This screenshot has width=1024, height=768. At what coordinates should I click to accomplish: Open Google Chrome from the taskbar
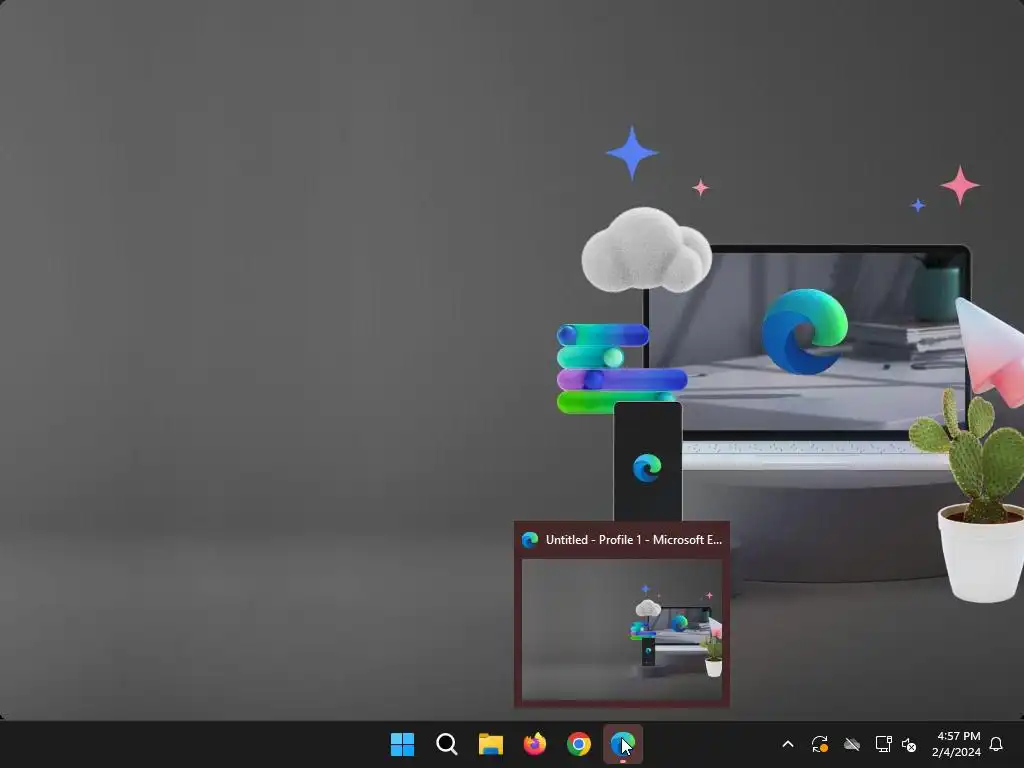point(579,744)
